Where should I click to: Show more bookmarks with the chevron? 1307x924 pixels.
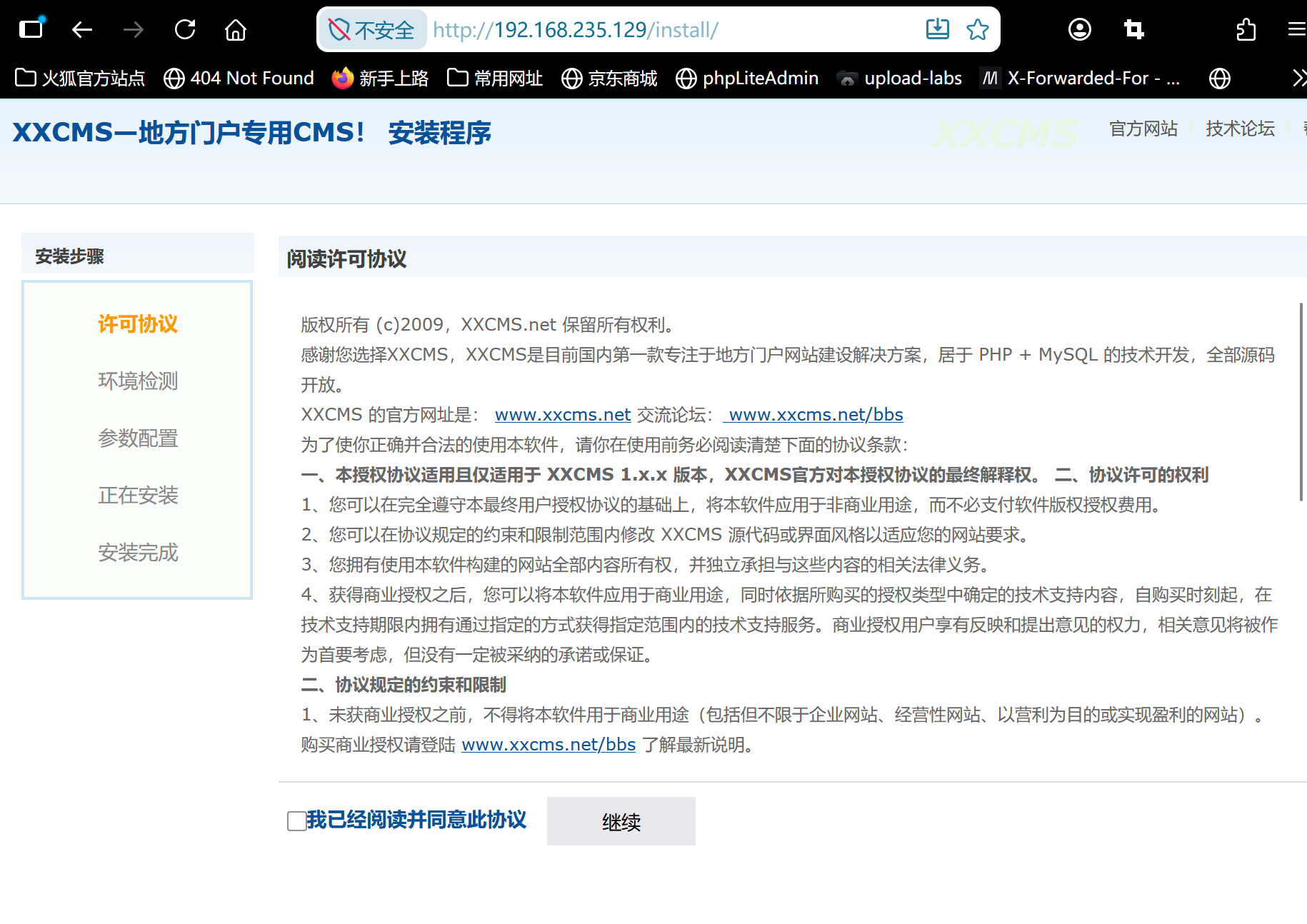1299,78
